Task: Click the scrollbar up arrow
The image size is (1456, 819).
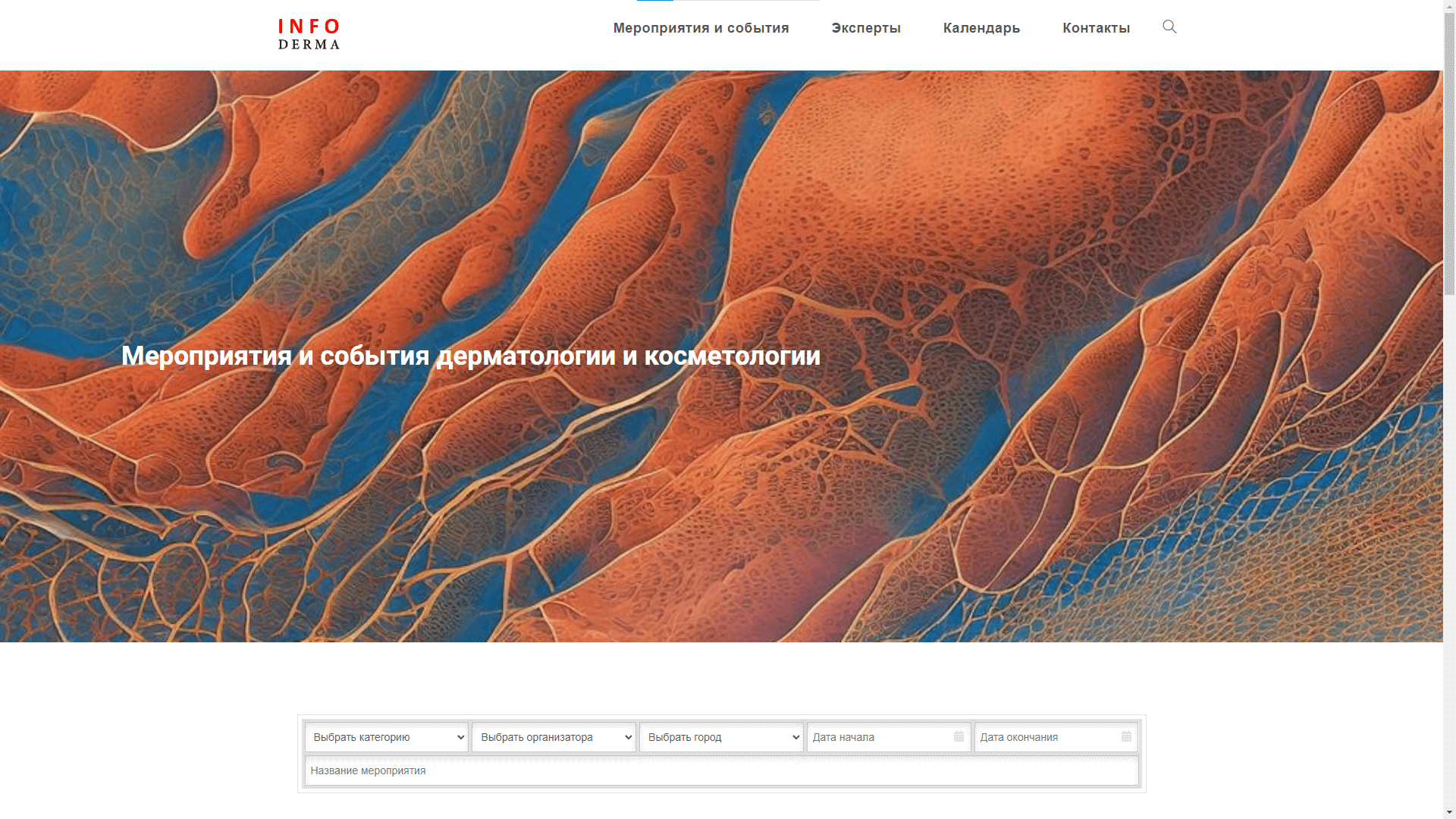Action: point(1449,6)
